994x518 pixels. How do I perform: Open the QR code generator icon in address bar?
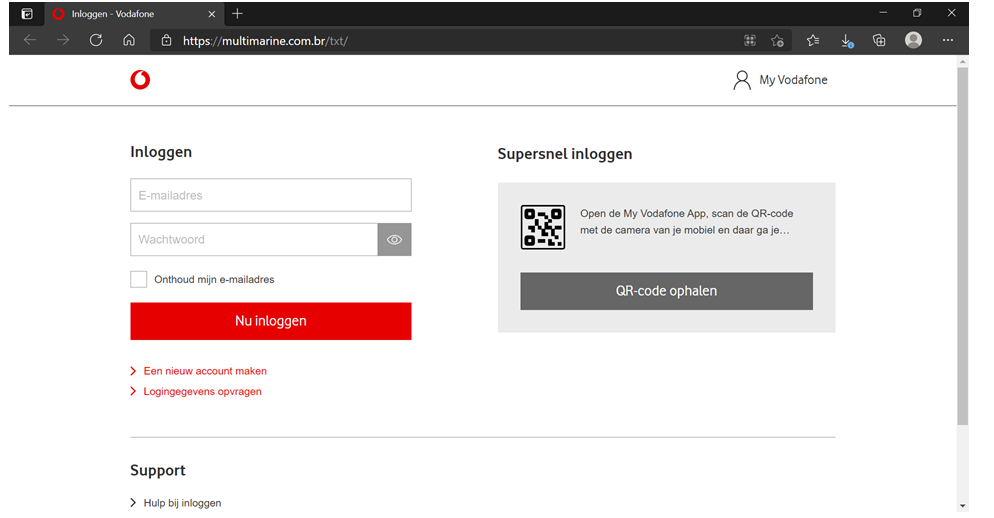click(x=750, y=41)
